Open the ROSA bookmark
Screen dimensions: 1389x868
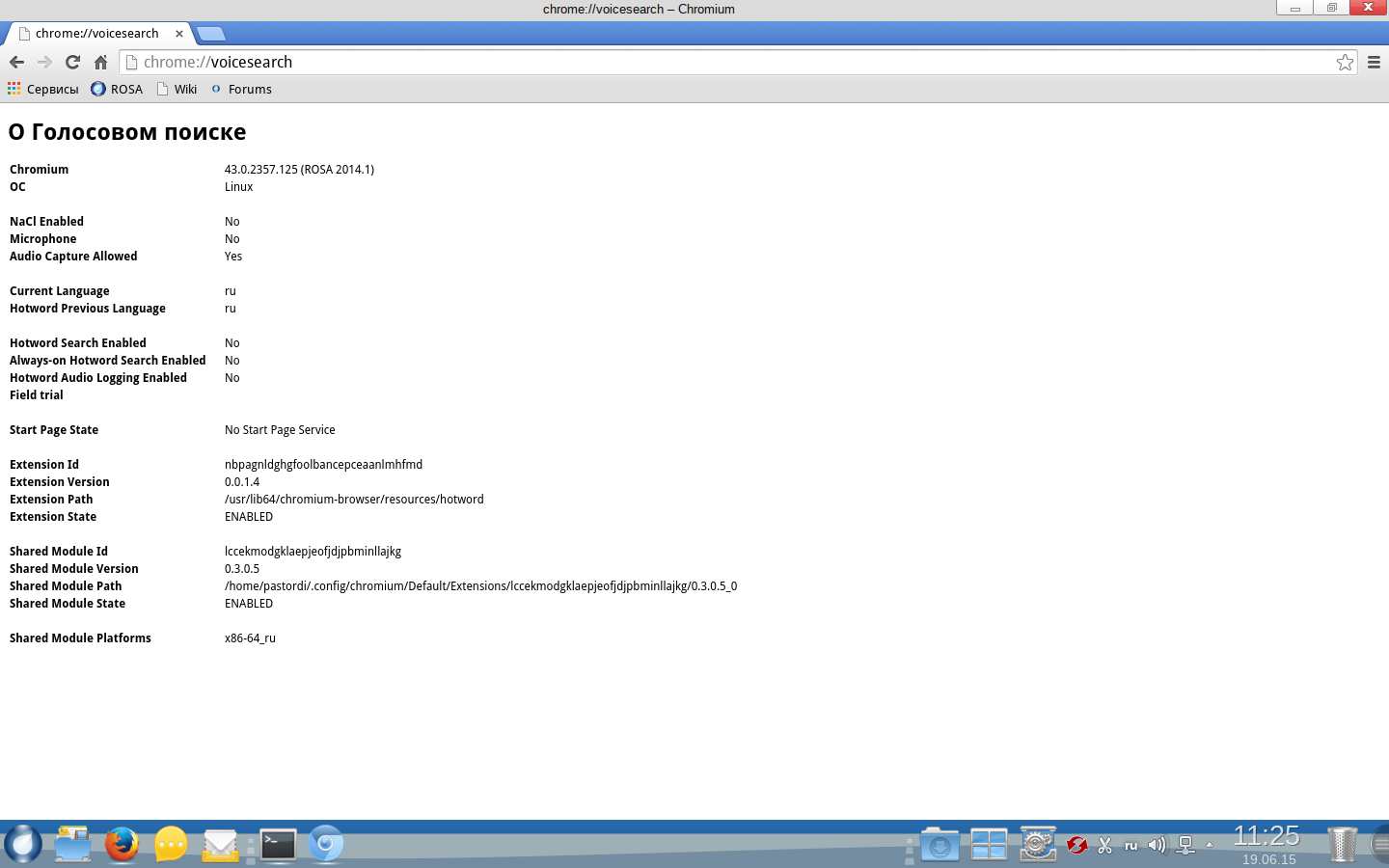pos(117,89)
